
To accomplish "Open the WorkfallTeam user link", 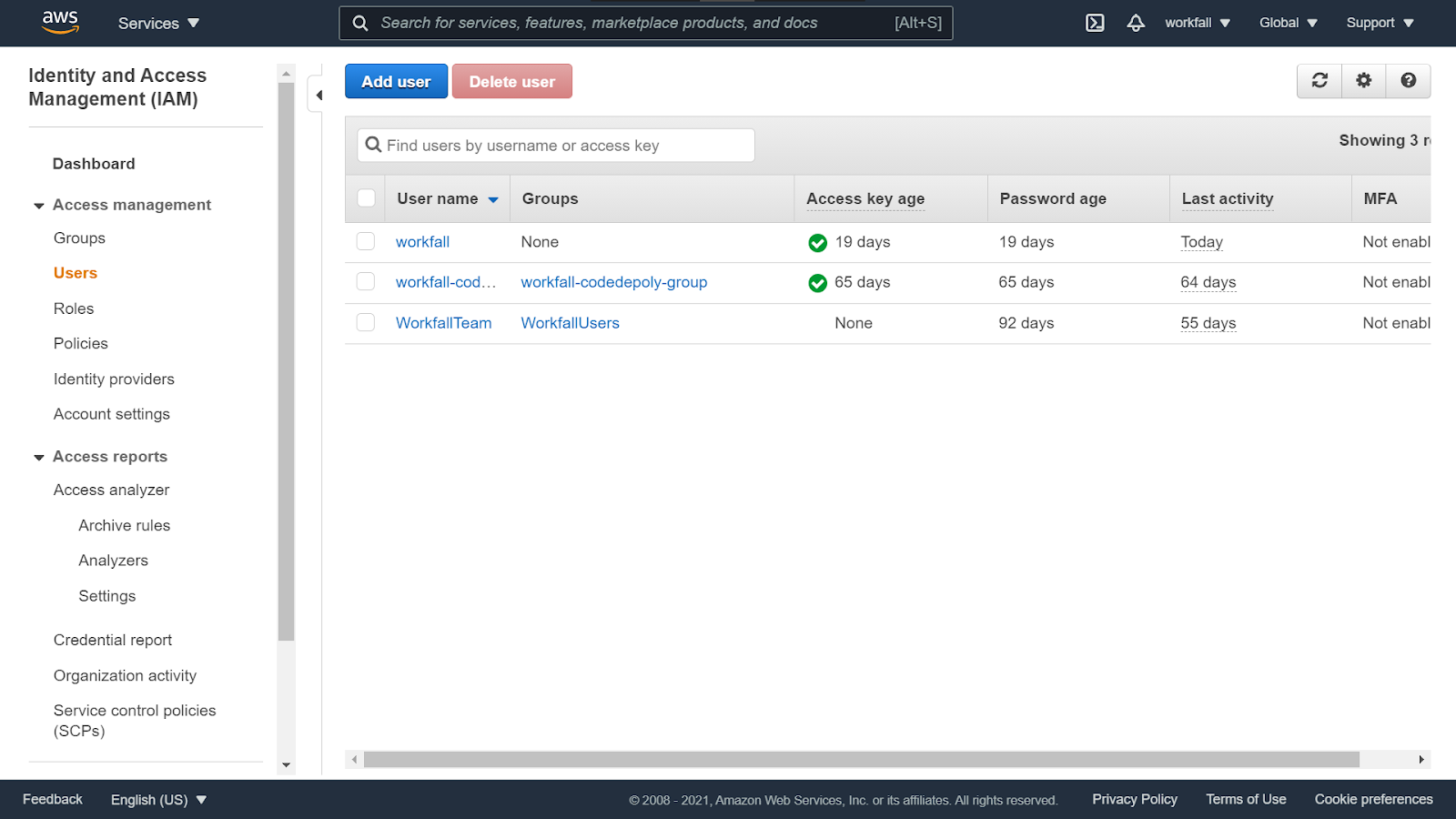I will click(x=443, y=323).
